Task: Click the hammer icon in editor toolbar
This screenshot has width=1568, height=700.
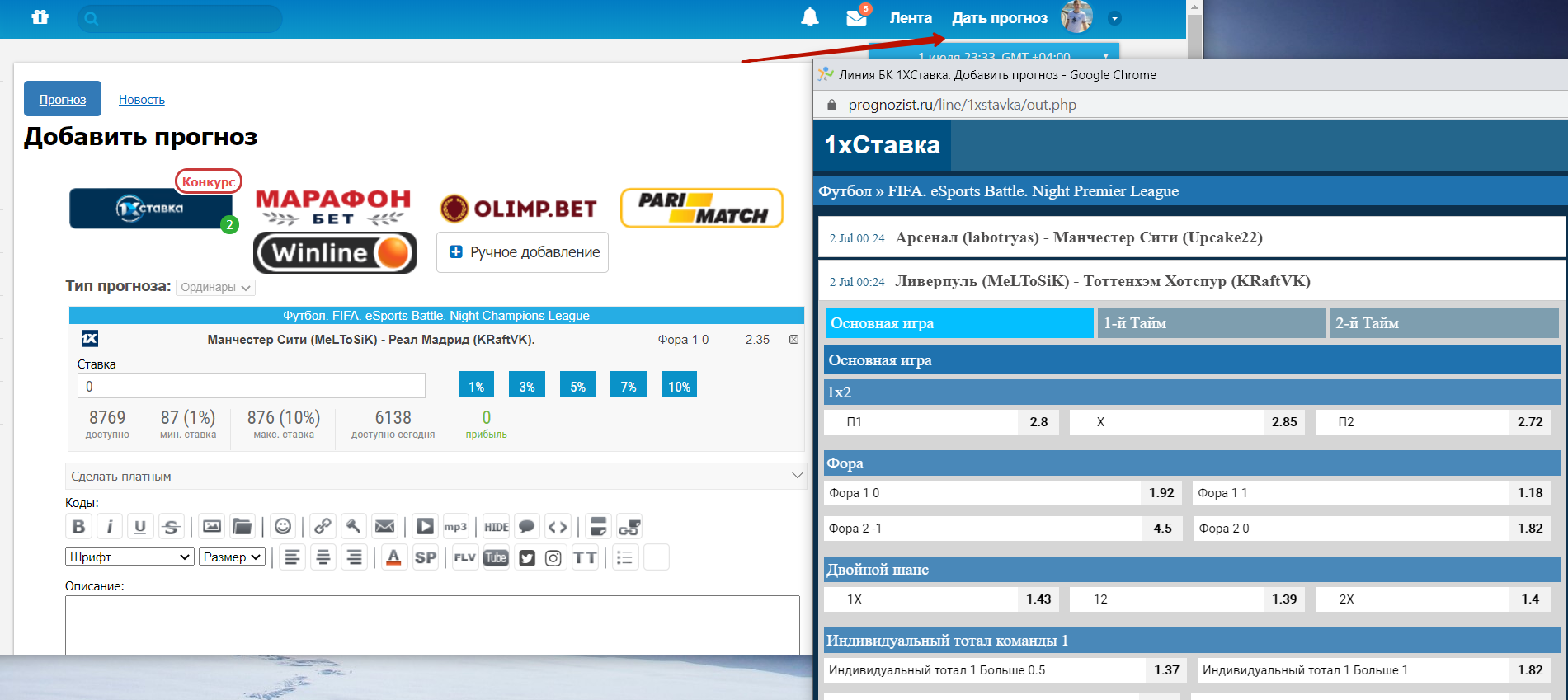Action: [x=353, y=526]
